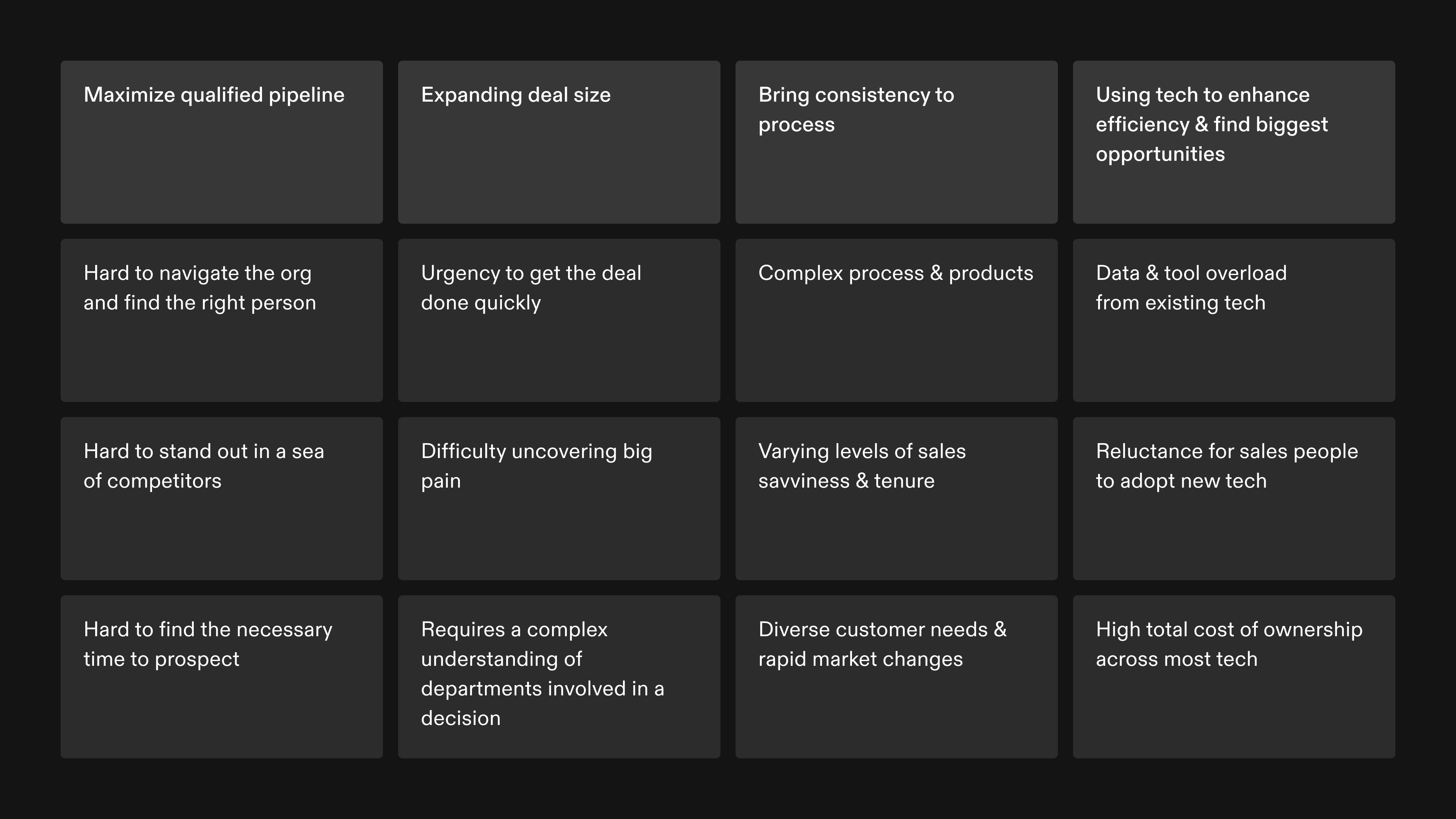Click the 'Hard to stand out' competitors card
Viewport: 1456px width, 819px height.
(x=221, y=498)
